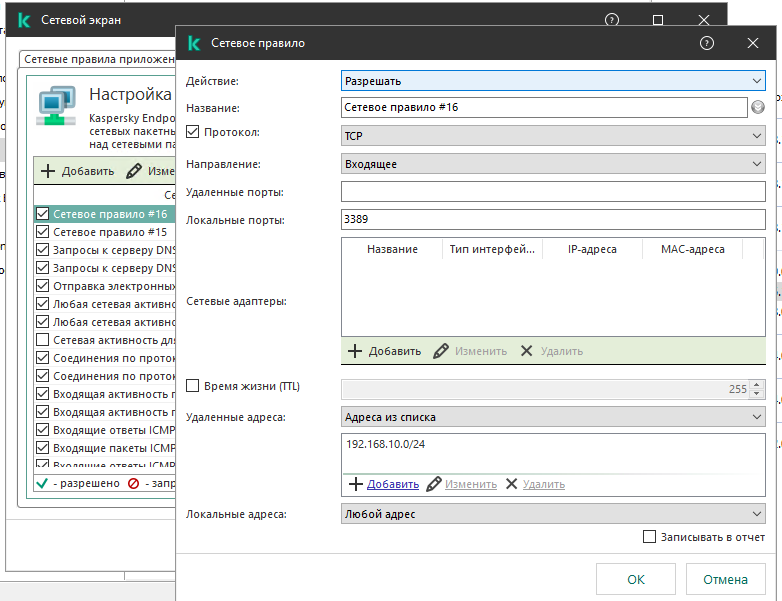This screenshot has height=601, width=782.
Task: Click the Удаленные порты input field
Action: (552, 192)
